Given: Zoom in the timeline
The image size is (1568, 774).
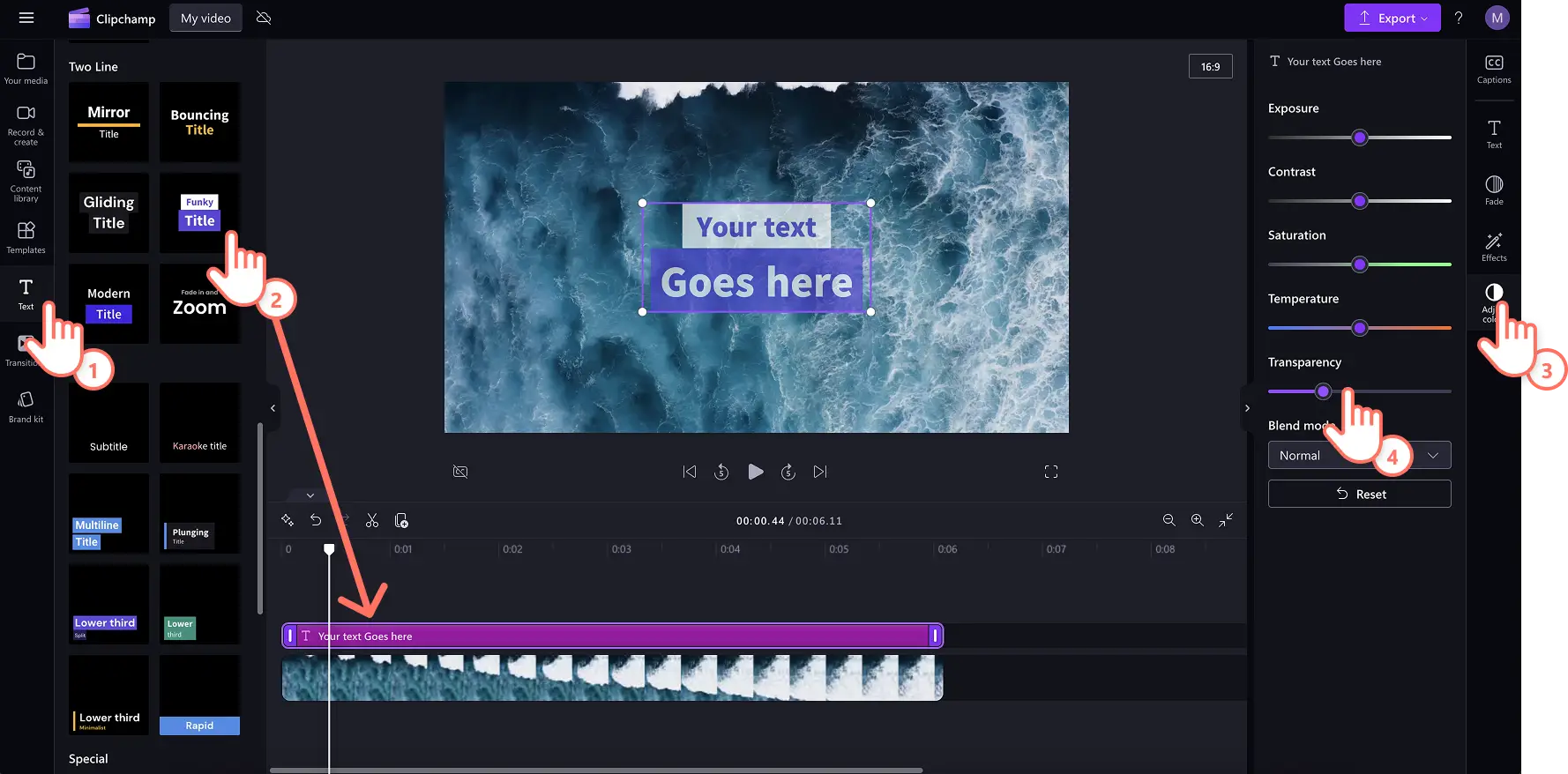Looking at the screenshot, I should (x=1198, y=520).
